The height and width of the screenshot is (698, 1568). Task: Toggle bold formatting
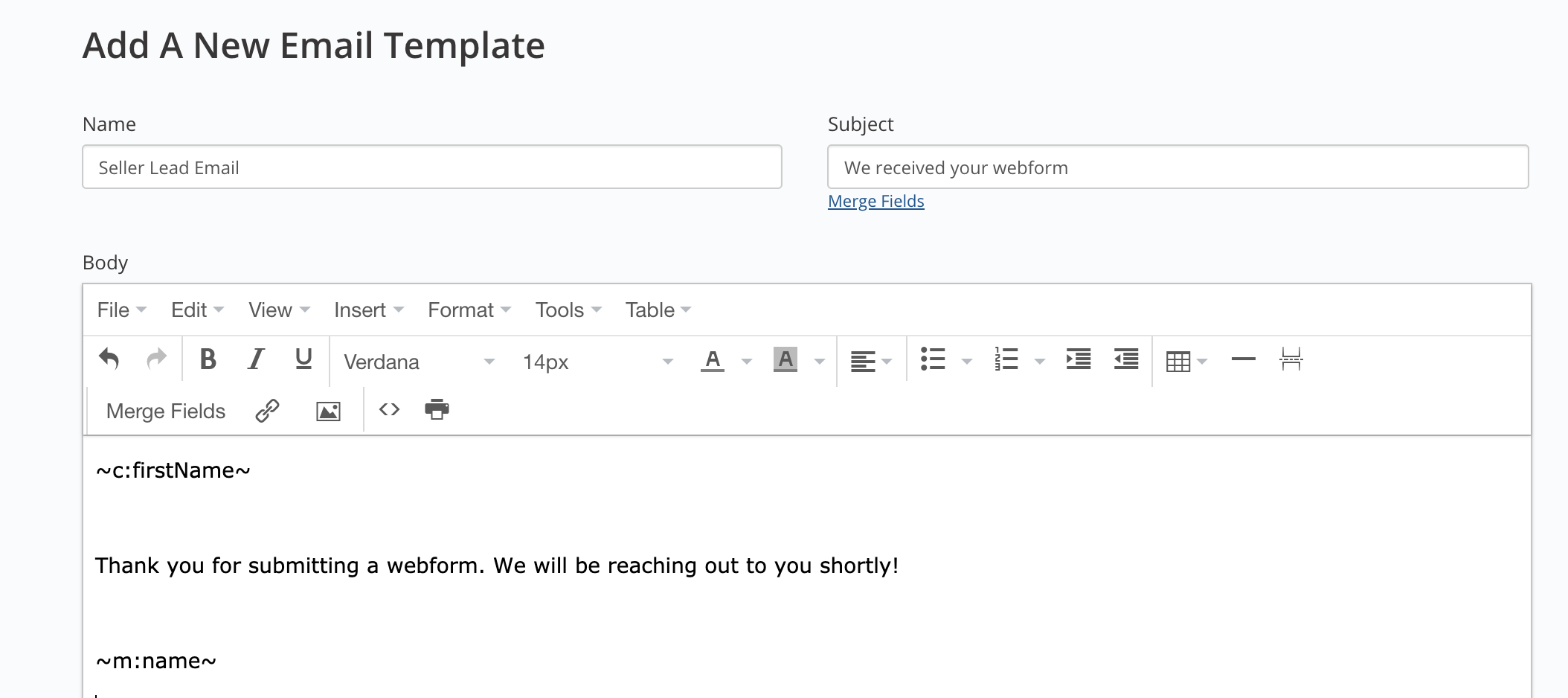tap(208, 360)
